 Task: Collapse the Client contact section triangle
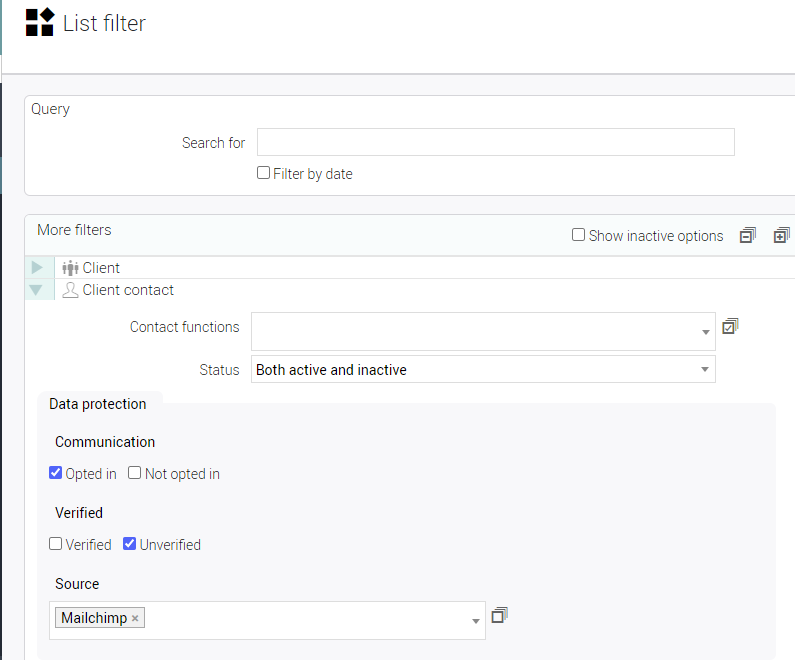[x=37, y=290]
